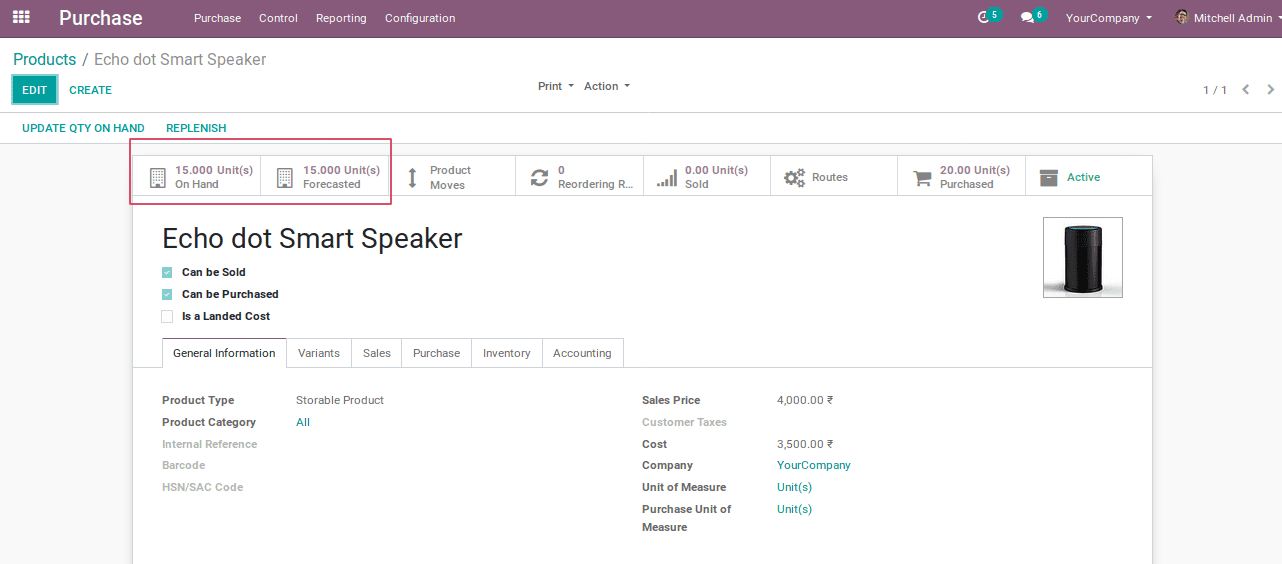Click the Purchased shopping cart icon
The image size is (1282, 564).
[922, 178]
